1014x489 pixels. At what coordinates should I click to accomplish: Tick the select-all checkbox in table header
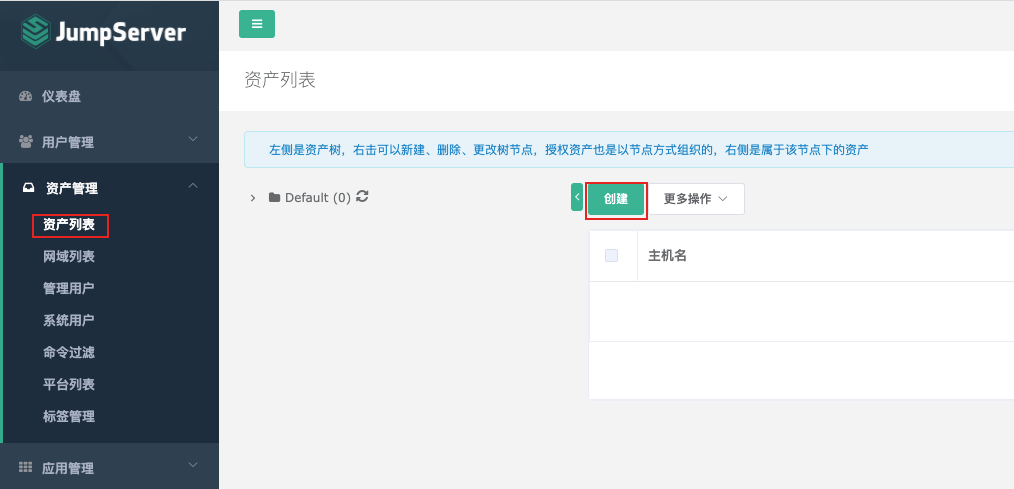[612, 255]
